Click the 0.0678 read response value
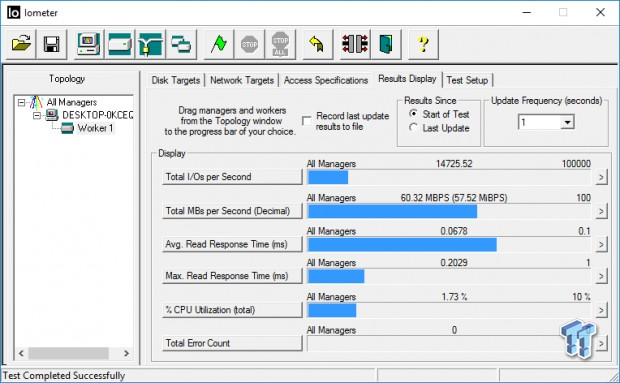The image size is (620, 383). click(x=454, y=231)
